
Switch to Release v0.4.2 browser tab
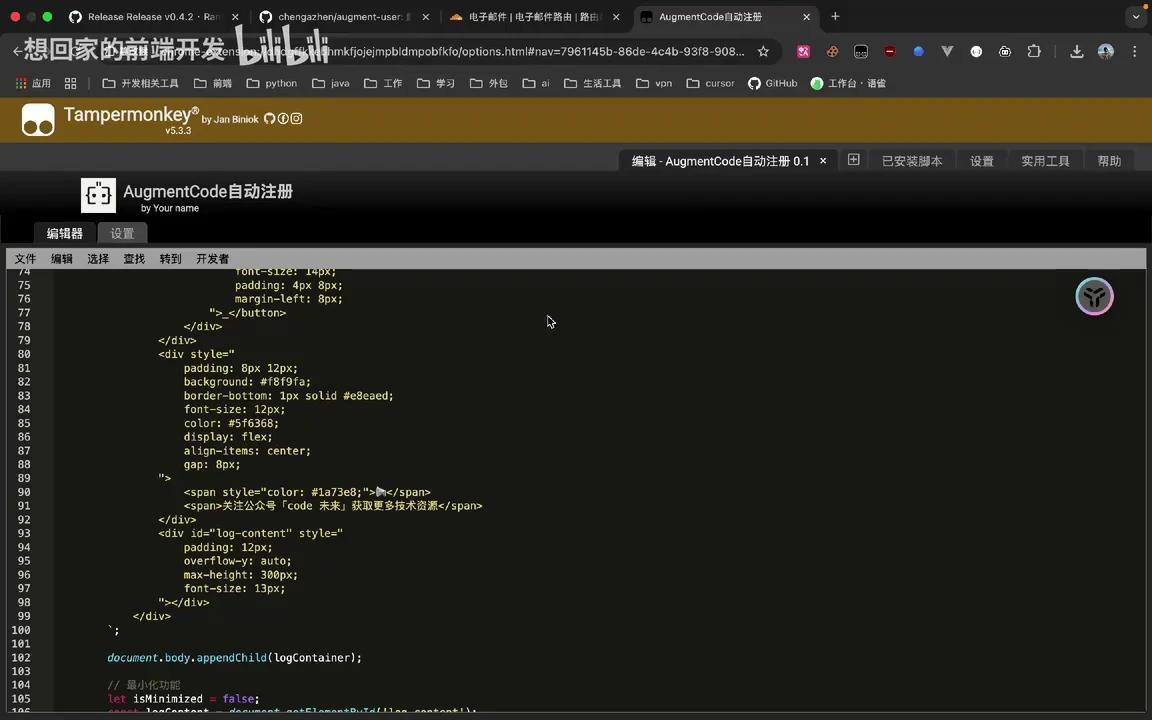[x=153, y=16]
